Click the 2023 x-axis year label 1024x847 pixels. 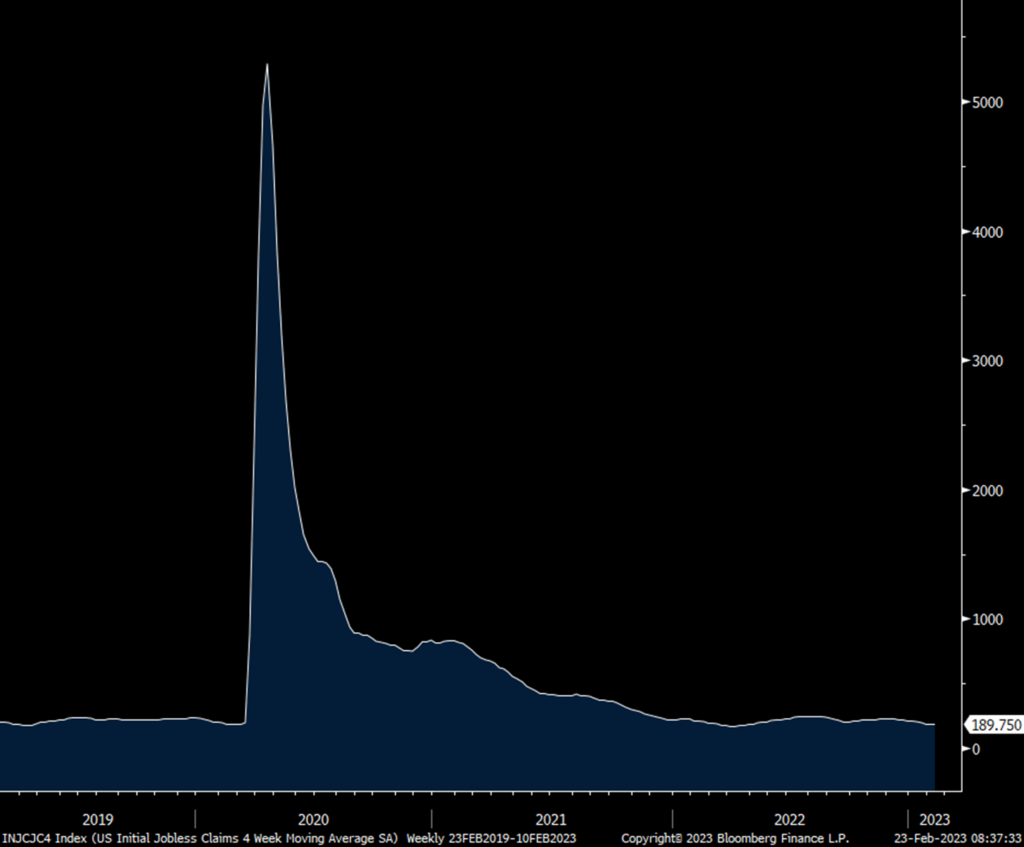coord(935,820)
